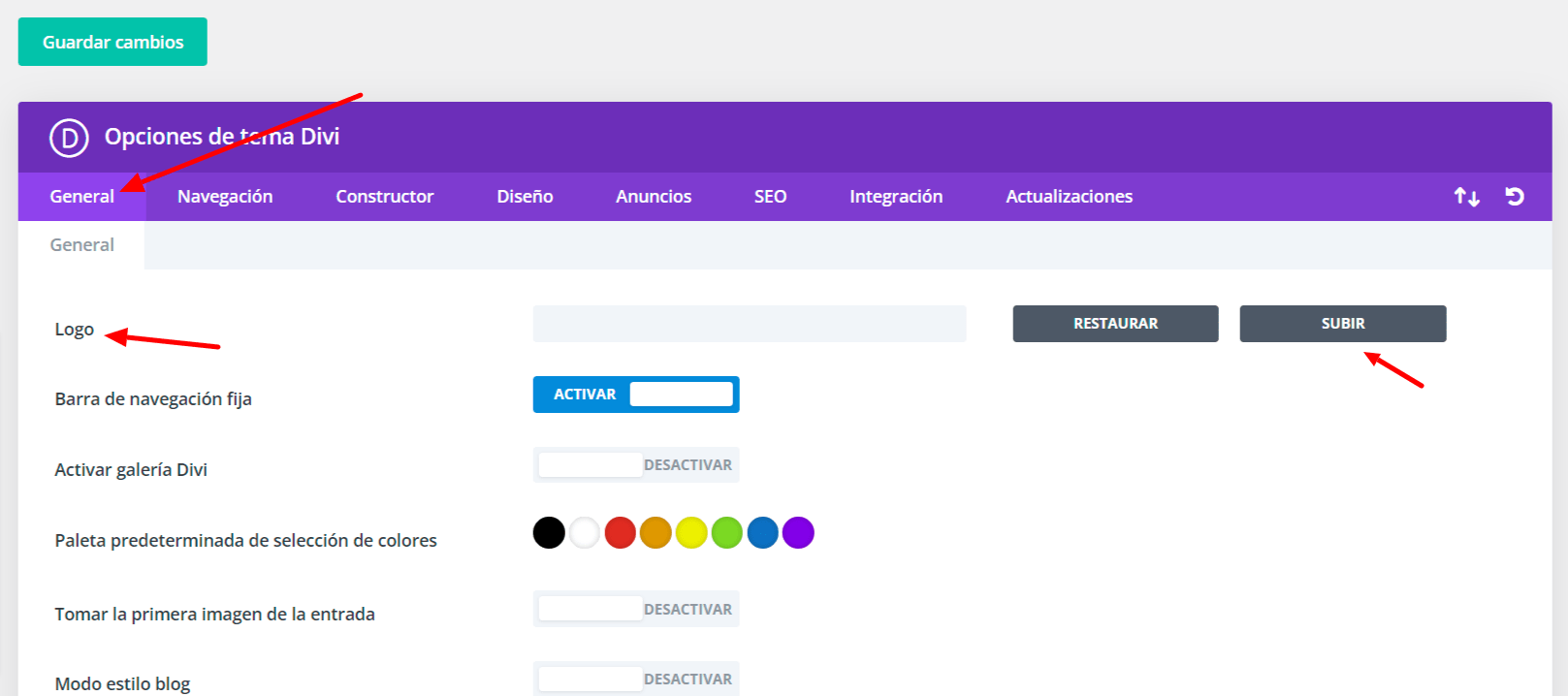1568x696 pixels.
Task: Click Tomar la primera imagen de la entrada label
Action: tap(215, 615)
